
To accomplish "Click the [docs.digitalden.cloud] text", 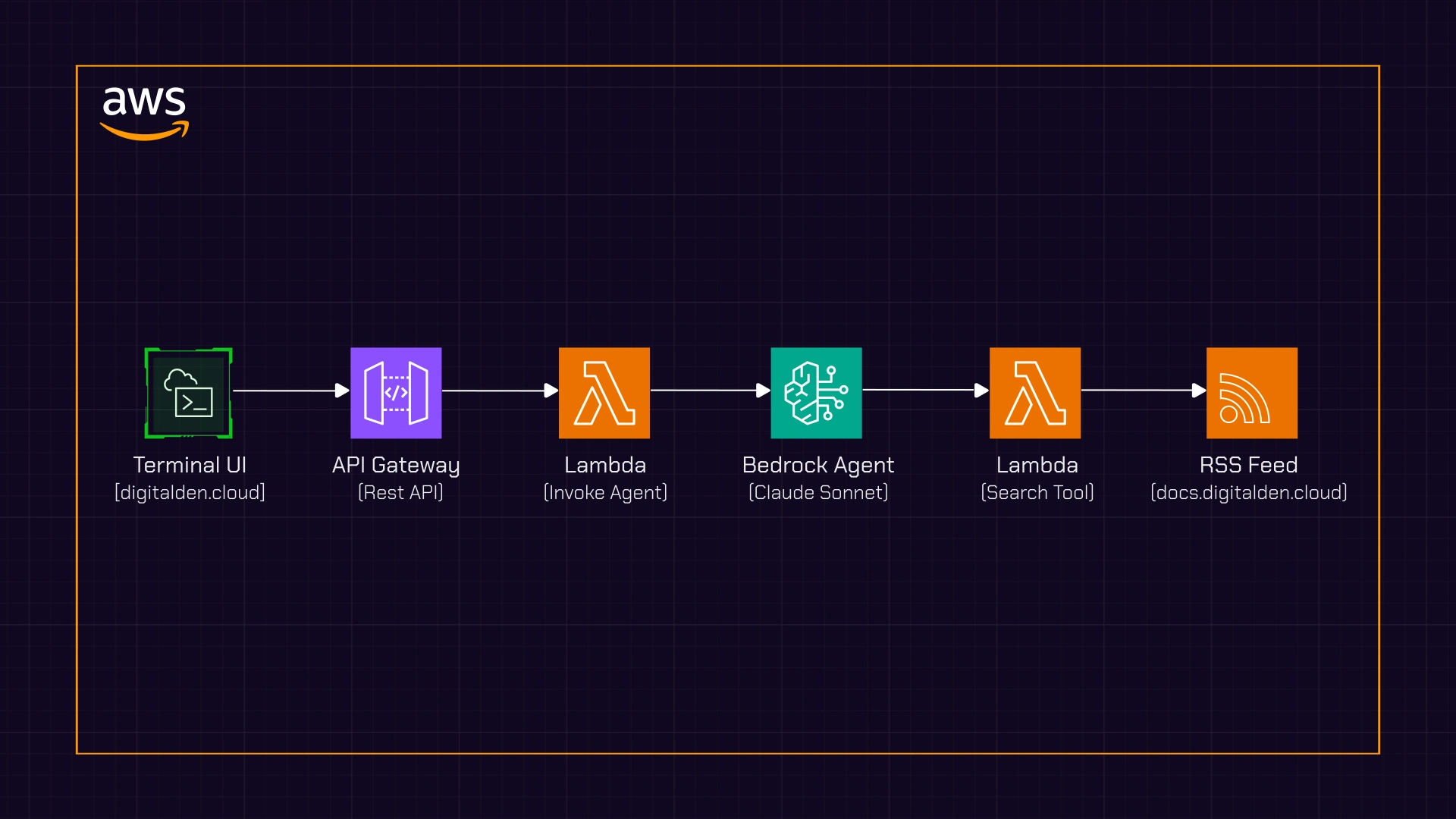I will click(1249, 493).
